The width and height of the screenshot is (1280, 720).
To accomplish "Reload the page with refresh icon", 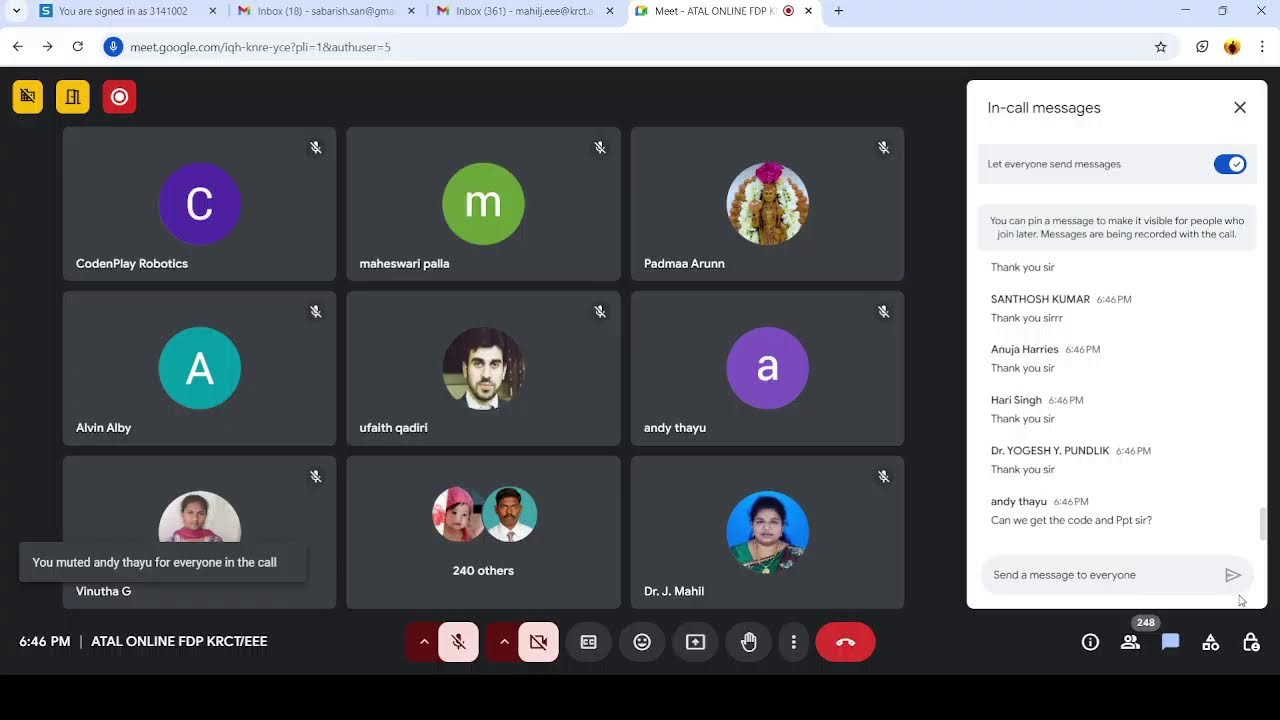I will pyautogui.click(x=78, y=46).
